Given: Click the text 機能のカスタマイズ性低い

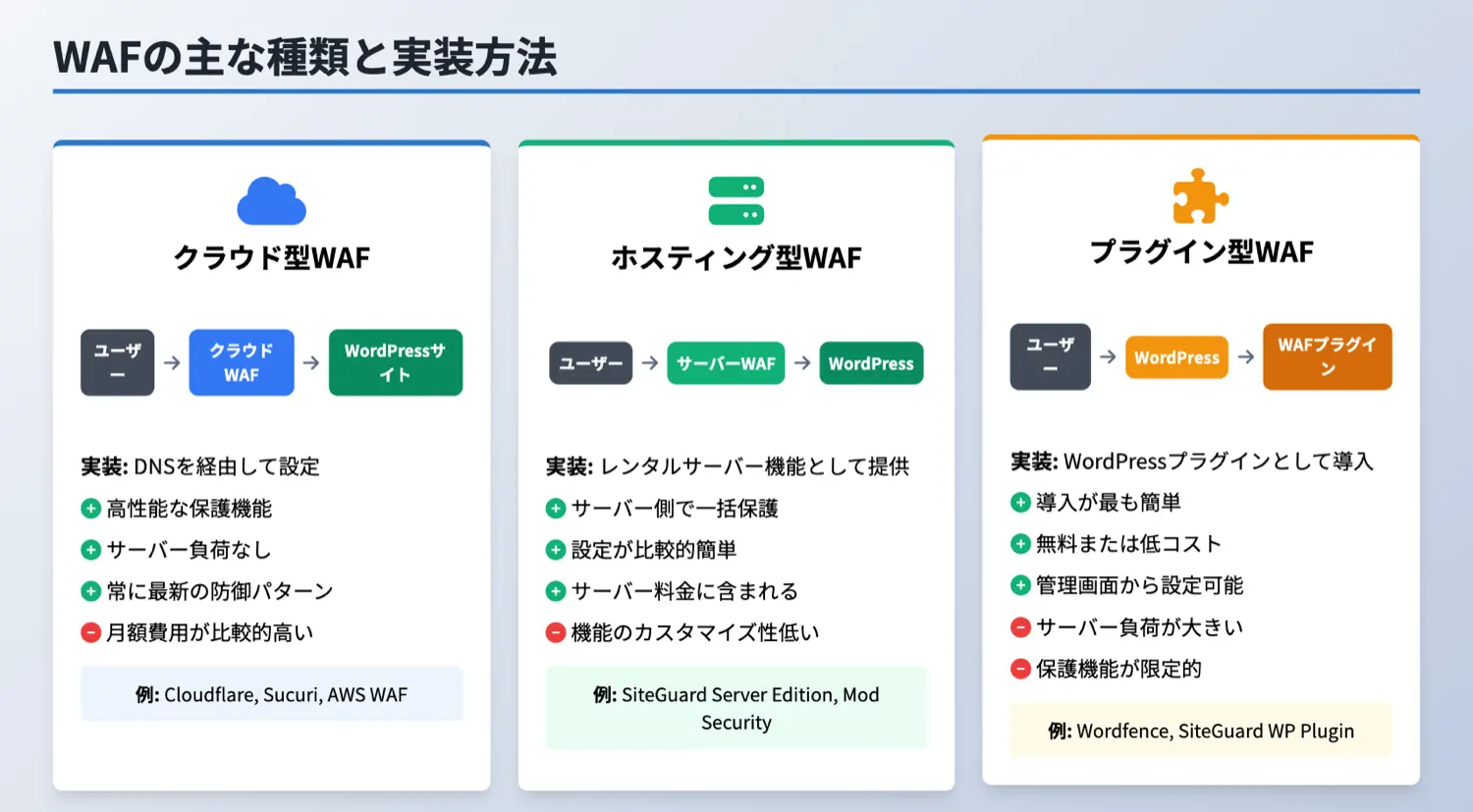Looking at the screenshot, I should click(695, 632).
